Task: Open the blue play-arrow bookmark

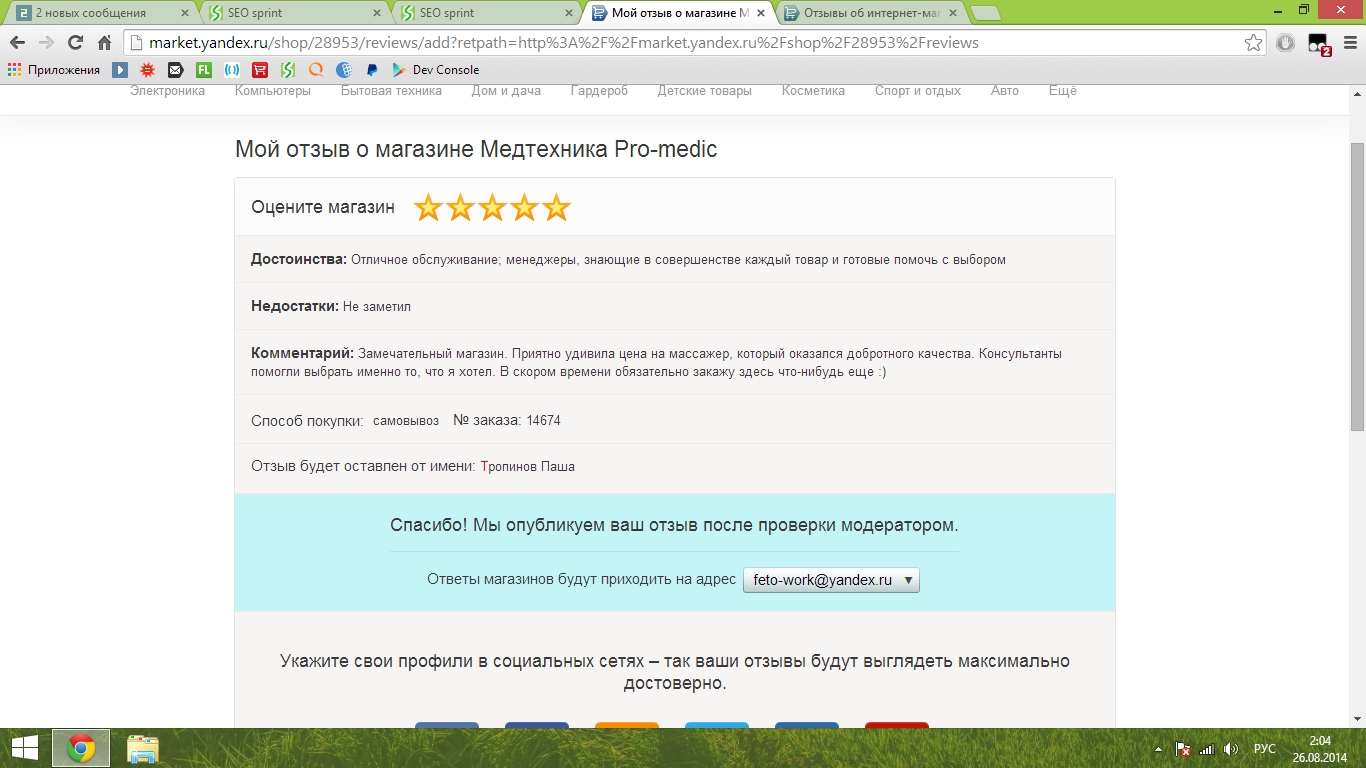Action: pyautogui.click(x=120, y=70)
